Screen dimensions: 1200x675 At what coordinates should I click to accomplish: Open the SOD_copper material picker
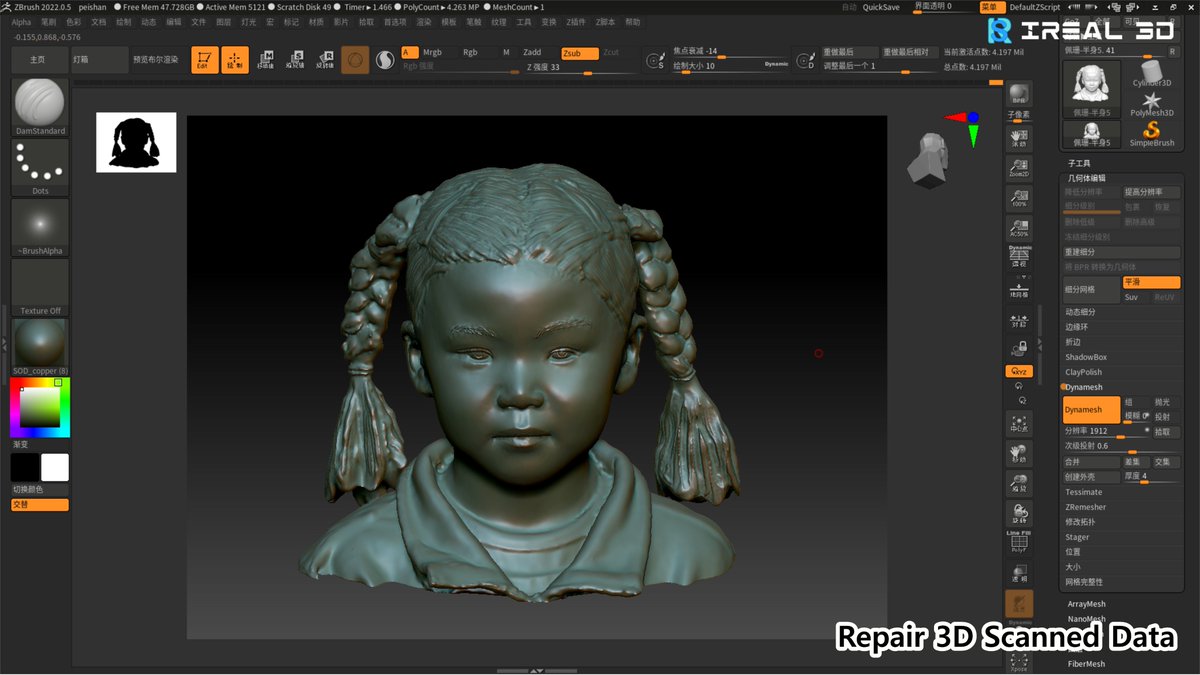40,347
